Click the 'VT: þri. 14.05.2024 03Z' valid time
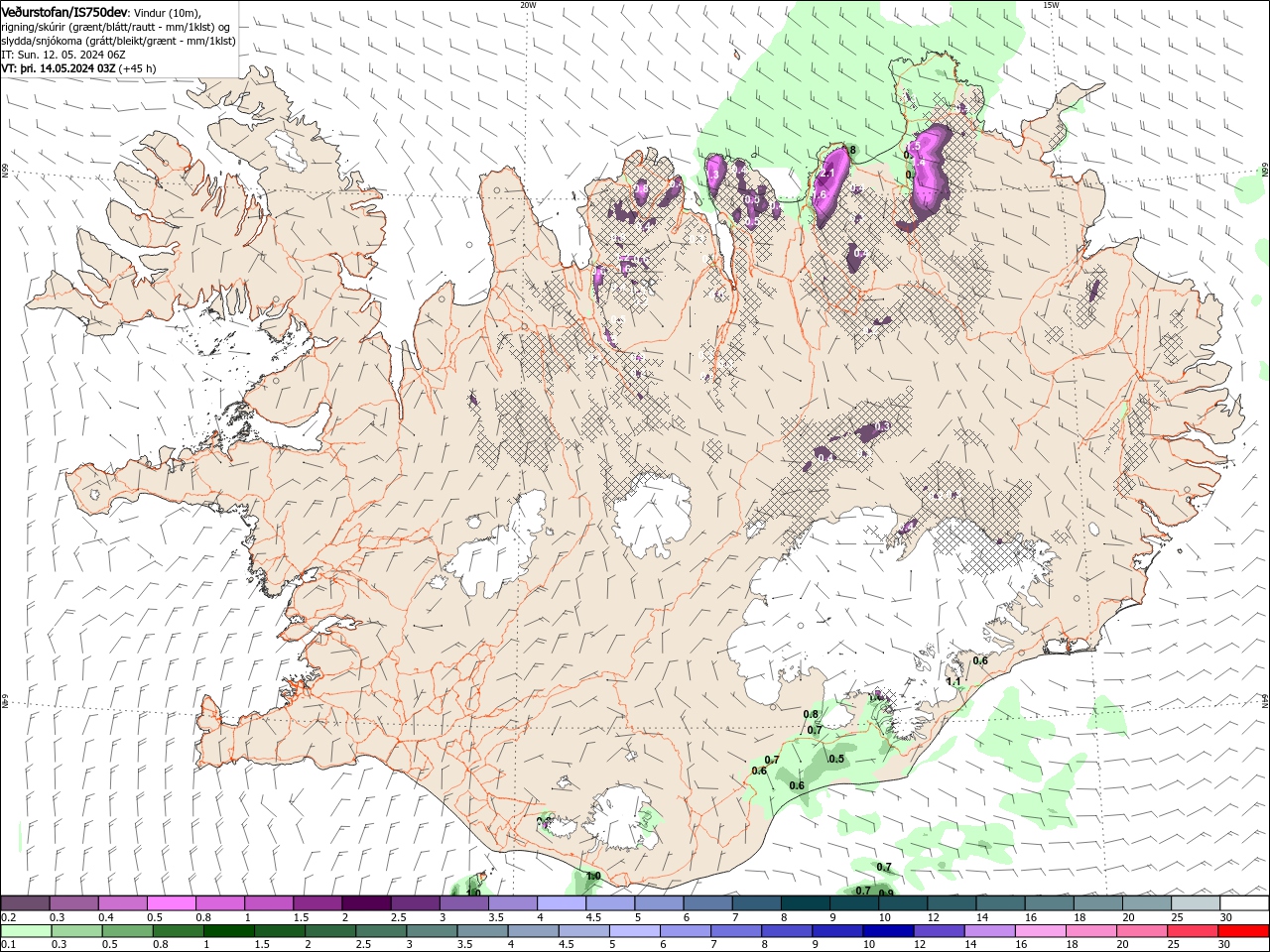The image size is (1270, 952). pyautogui.click(x=60, y=68)
